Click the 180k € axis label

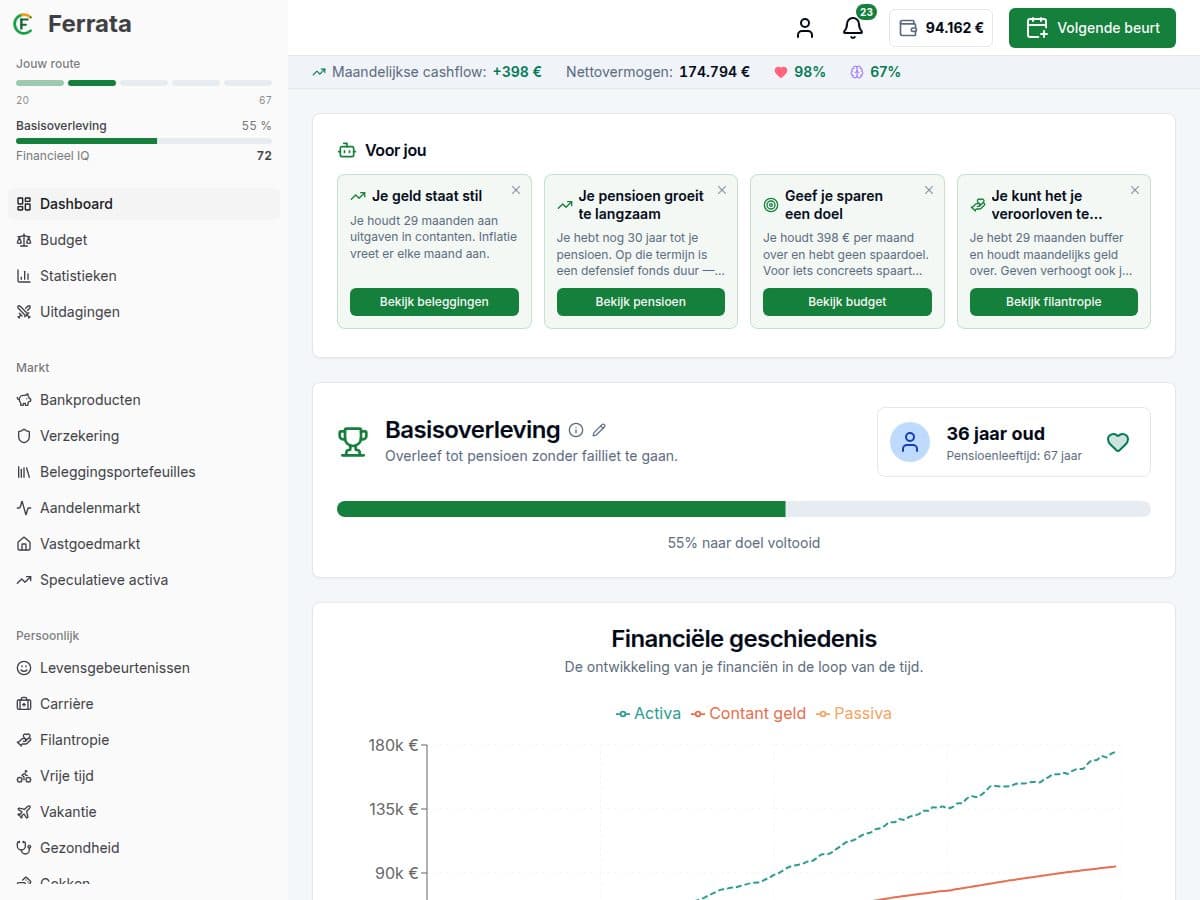[392, 745]
